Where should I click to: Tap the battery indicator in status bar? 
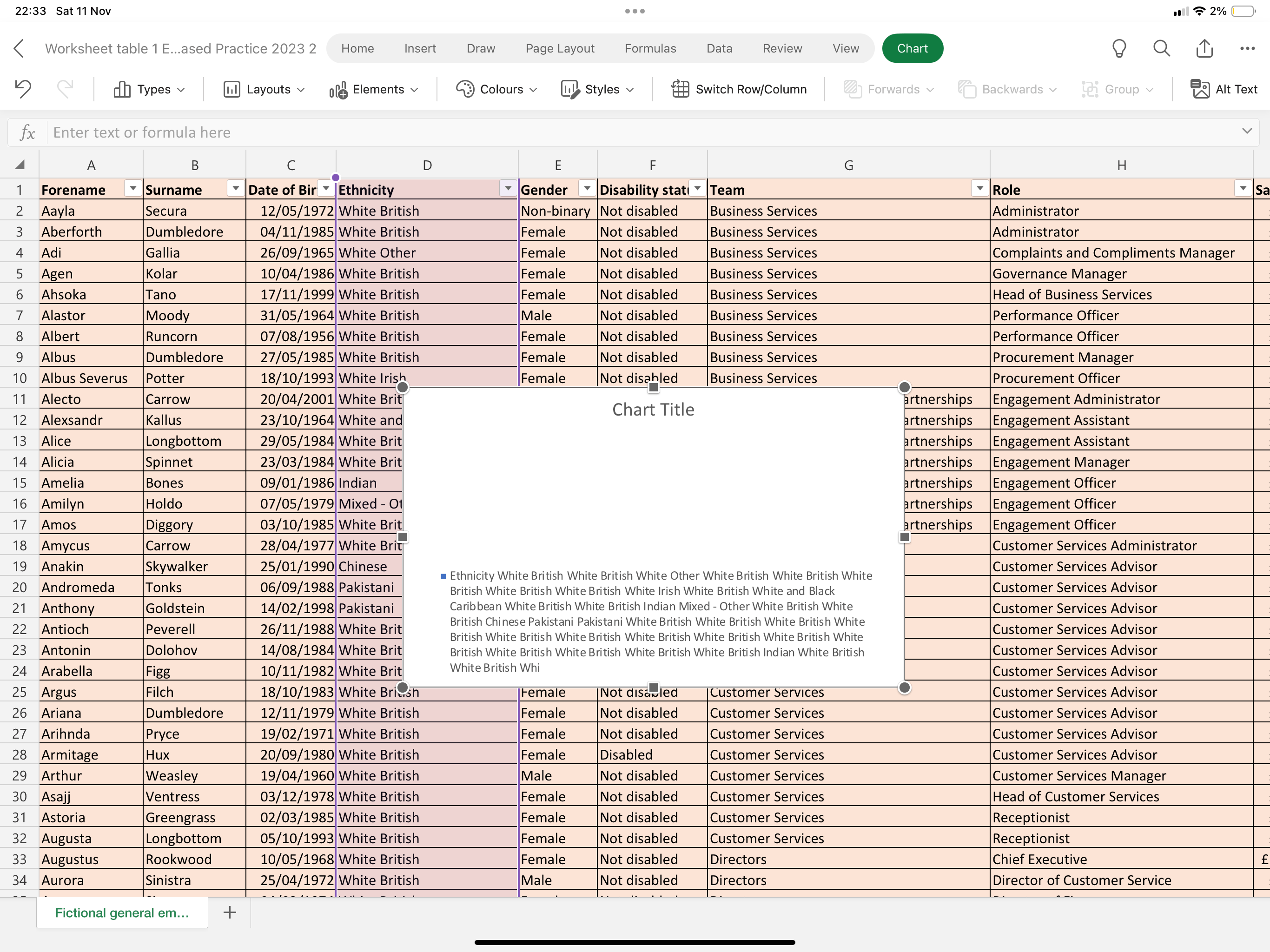coord(1243,11)
